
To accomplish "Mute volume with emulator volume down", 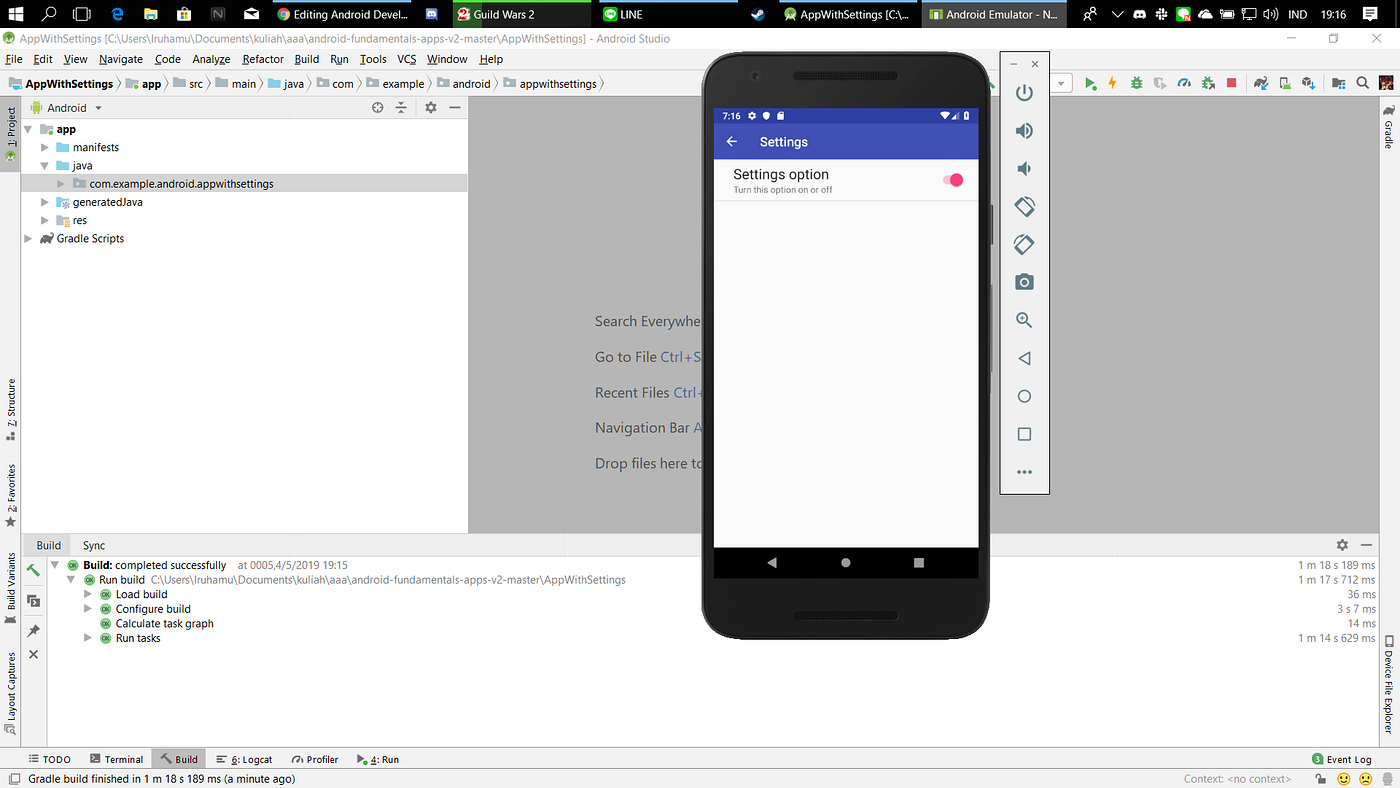I will (1024, 168).
